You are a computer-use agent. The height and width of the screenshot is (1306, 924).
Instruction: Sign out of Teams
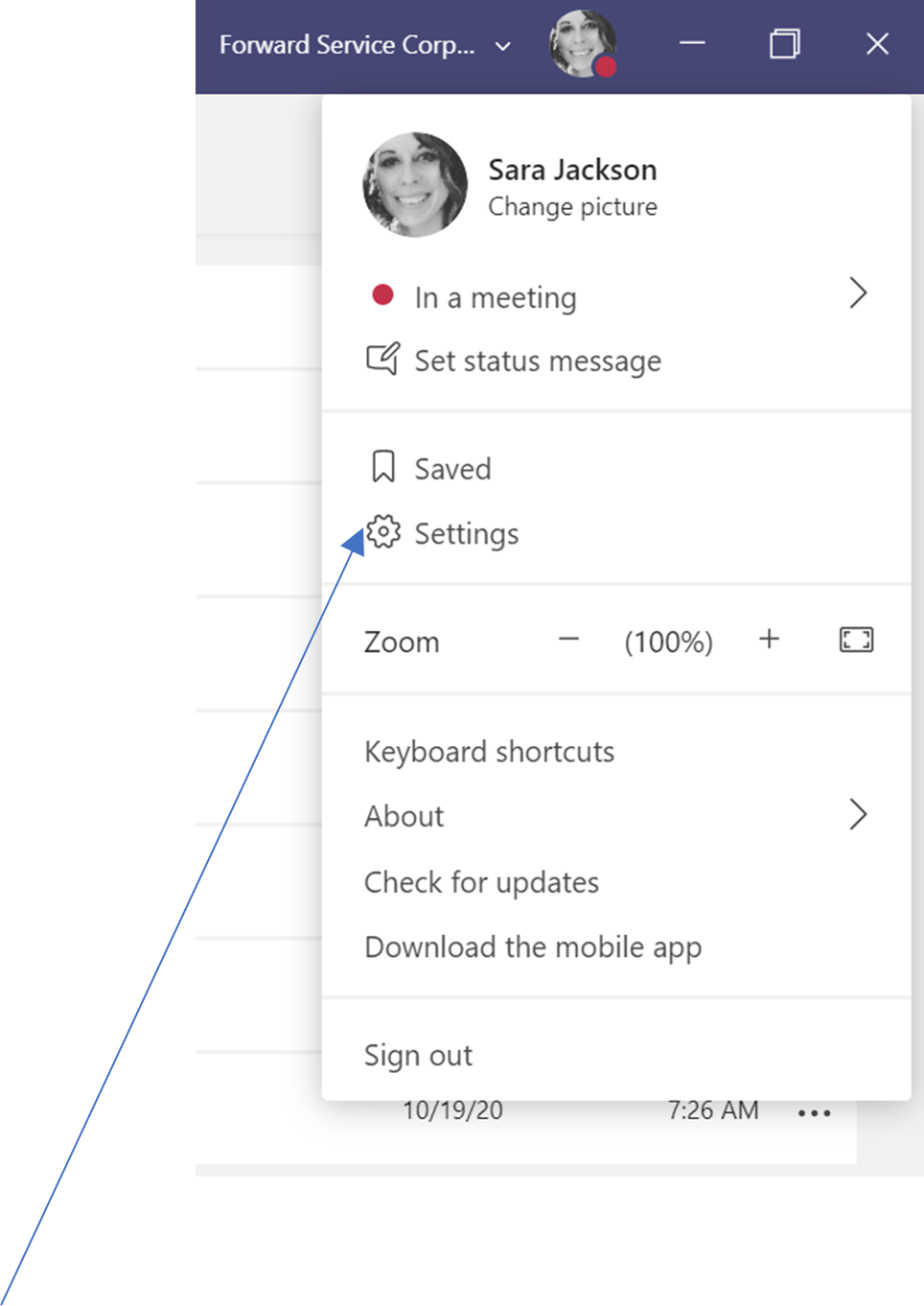pos(418,1055)
